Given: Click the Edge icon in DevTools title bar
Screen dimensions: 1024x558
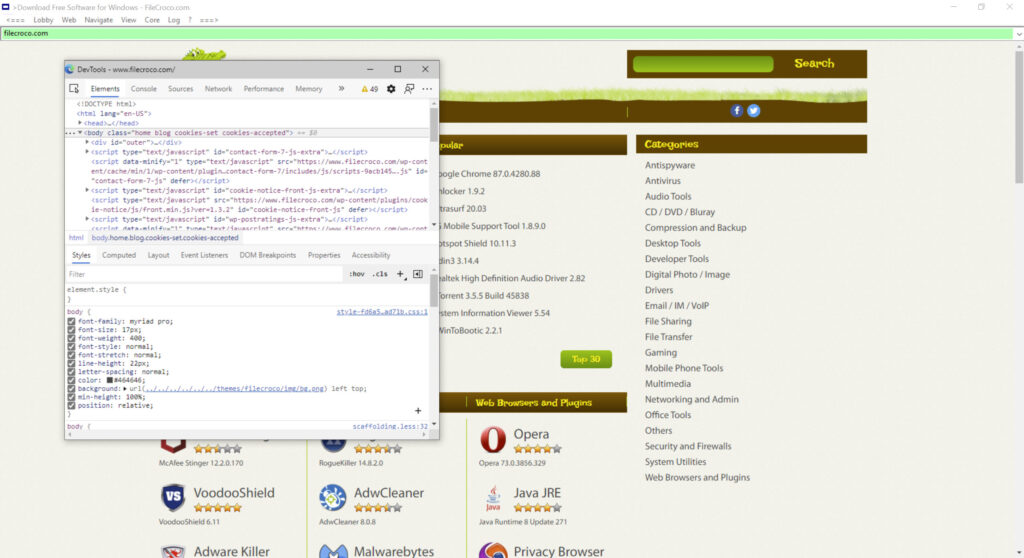Looking at the screenshot, I should [69, 69].
